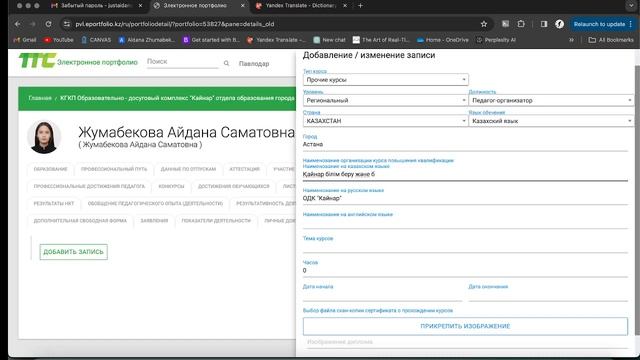This screenshot has height=360, width=640.
Task: Open the Результаты НКТ tab
Action: point(54,203)
